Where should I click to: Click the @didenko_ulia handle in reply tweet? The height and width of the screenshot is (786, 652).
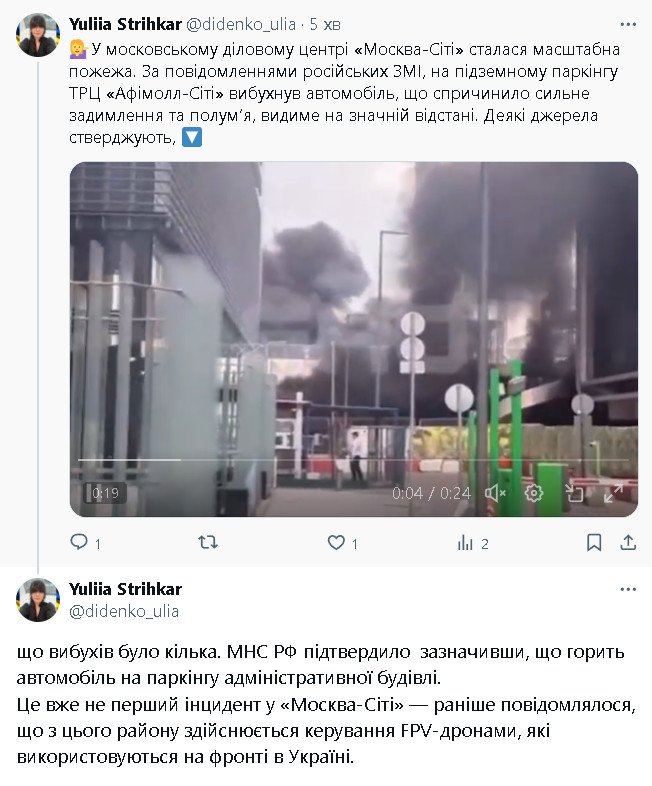123,610
